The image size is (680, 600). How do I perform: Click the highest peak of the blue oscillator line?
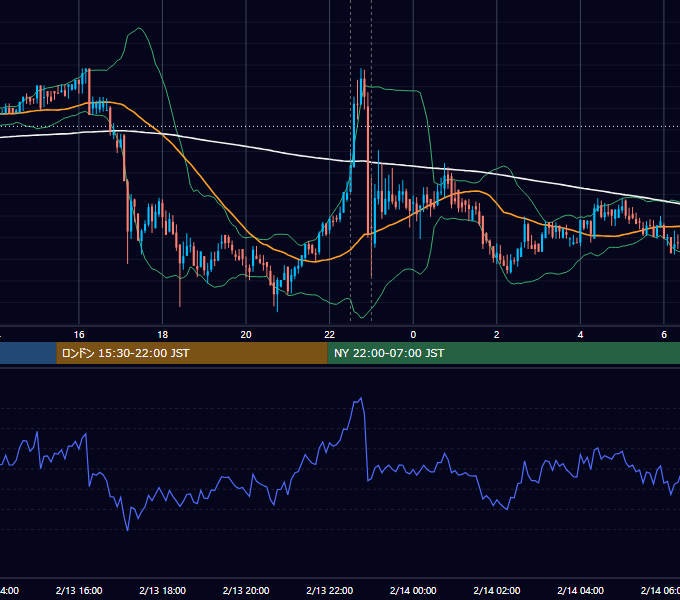pos(361,398)
